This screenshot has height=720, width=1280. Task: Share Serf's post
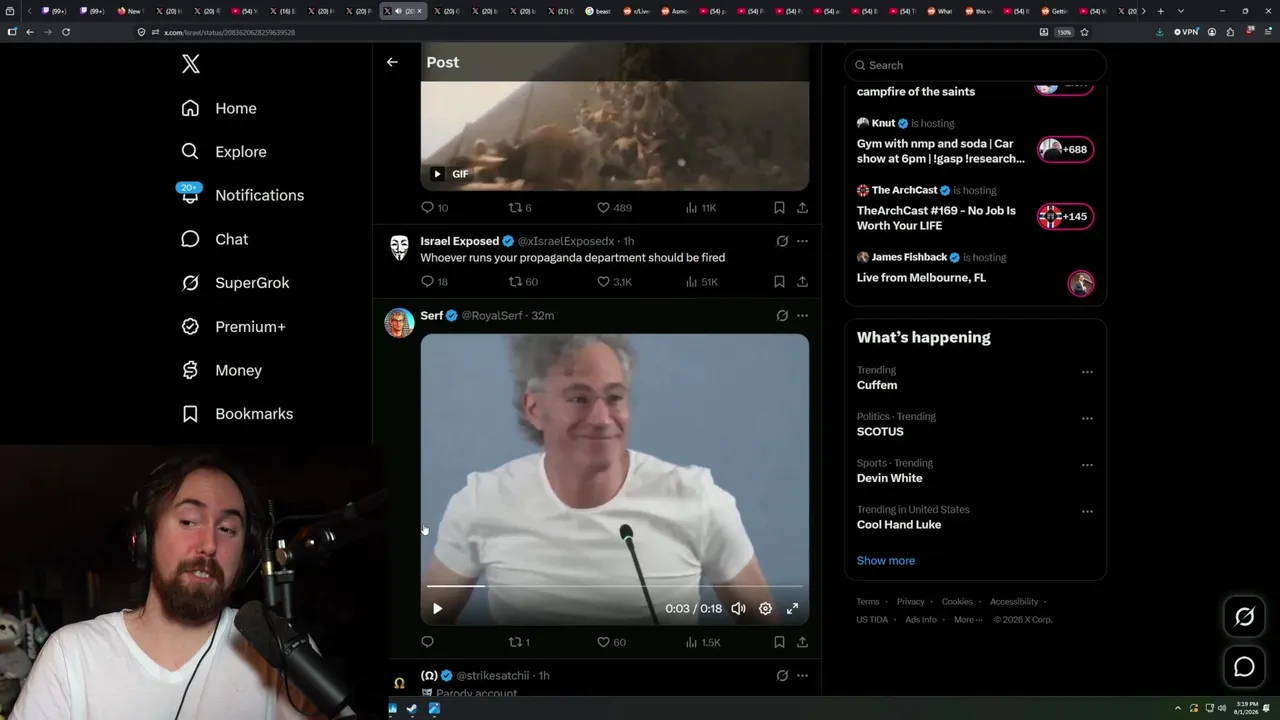pyautogui.click(x=802, y=642)
